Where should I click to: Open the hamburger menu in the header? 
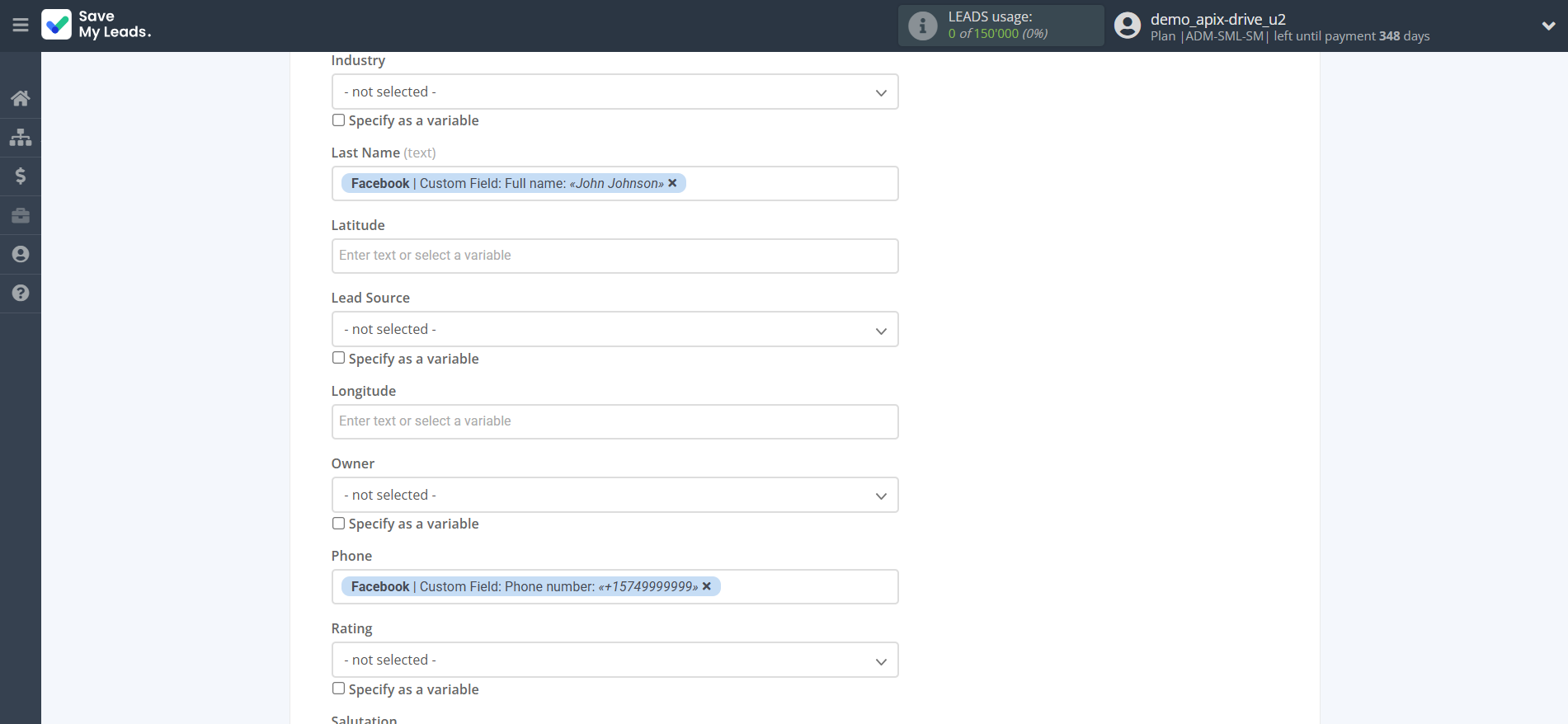click(x=21, y=26)
